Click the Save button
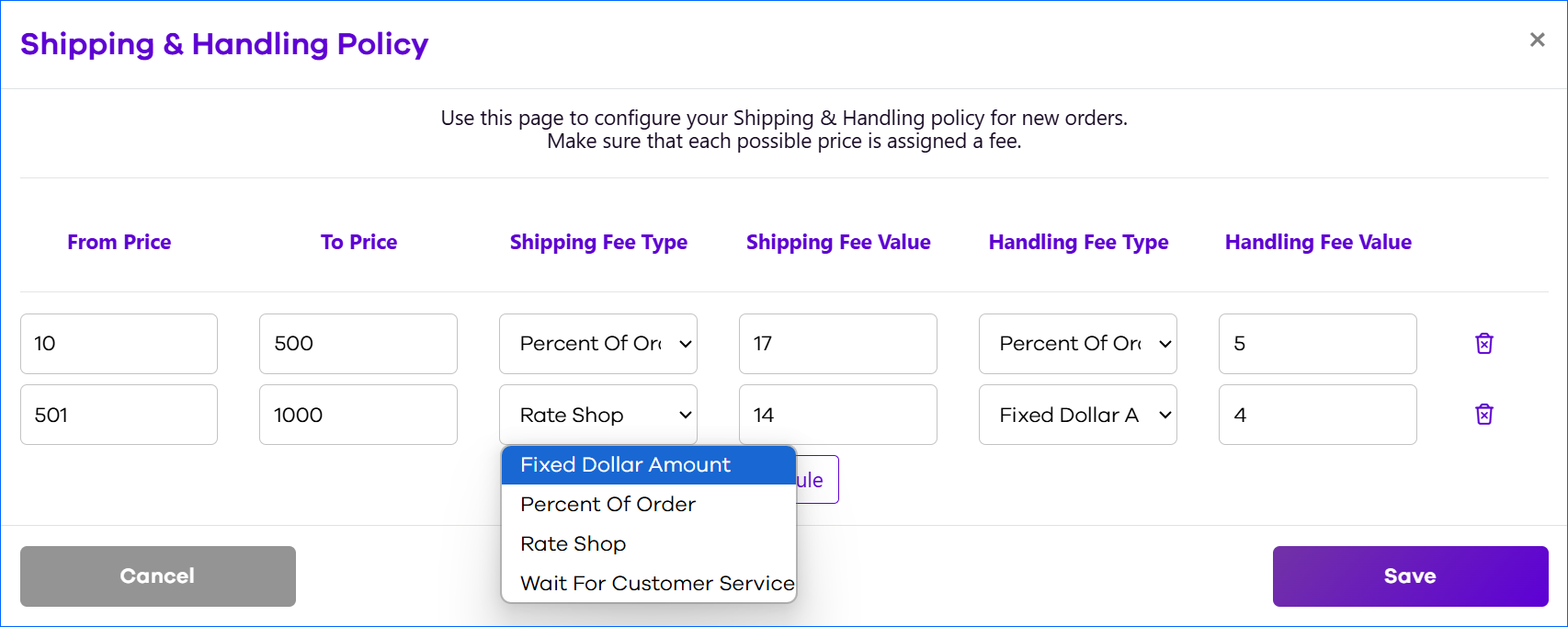Viewport: 1568px width, 627px height. click(x=1411, y=576)
